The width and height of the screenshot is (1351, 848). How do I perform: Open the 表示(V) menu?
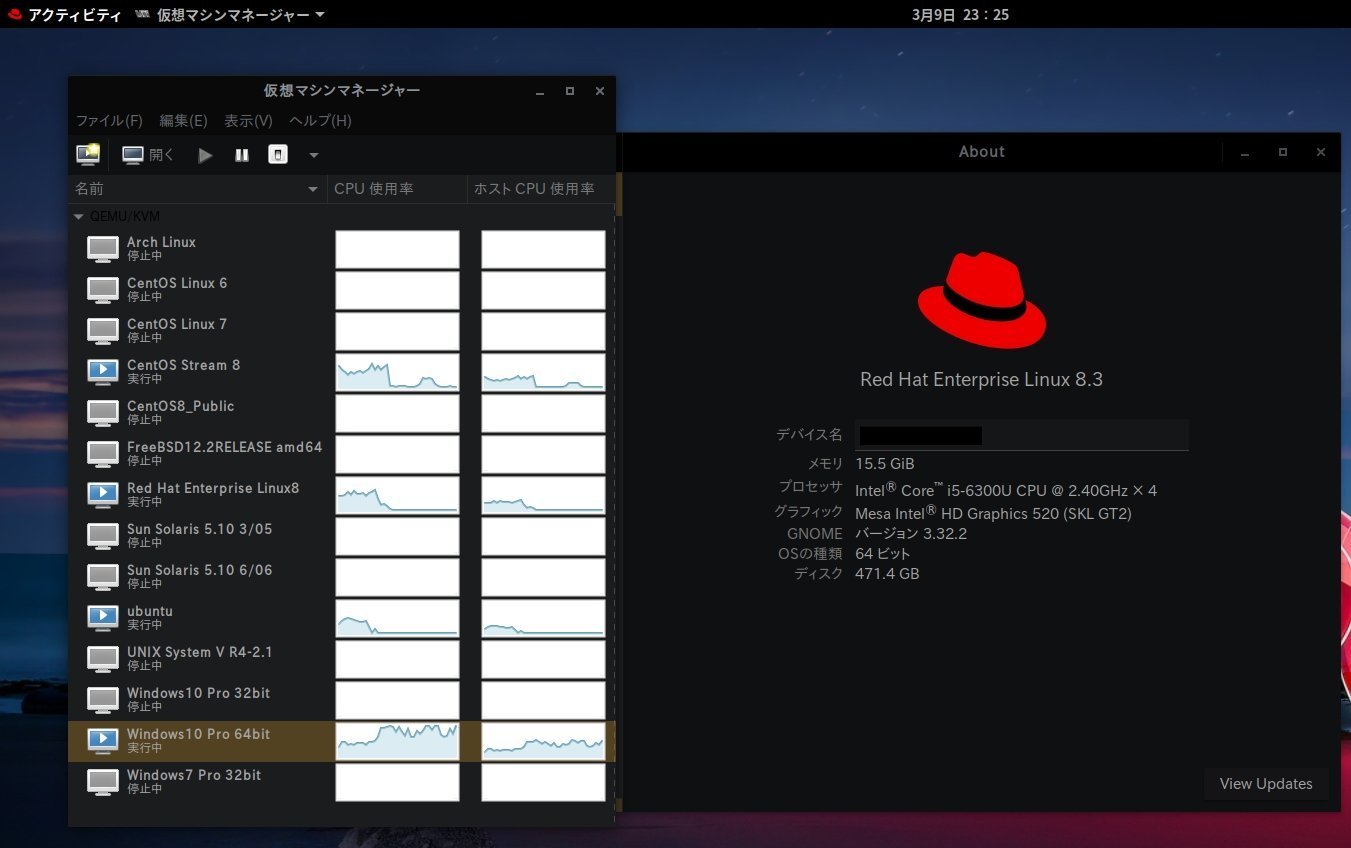(x=248, y=120)
